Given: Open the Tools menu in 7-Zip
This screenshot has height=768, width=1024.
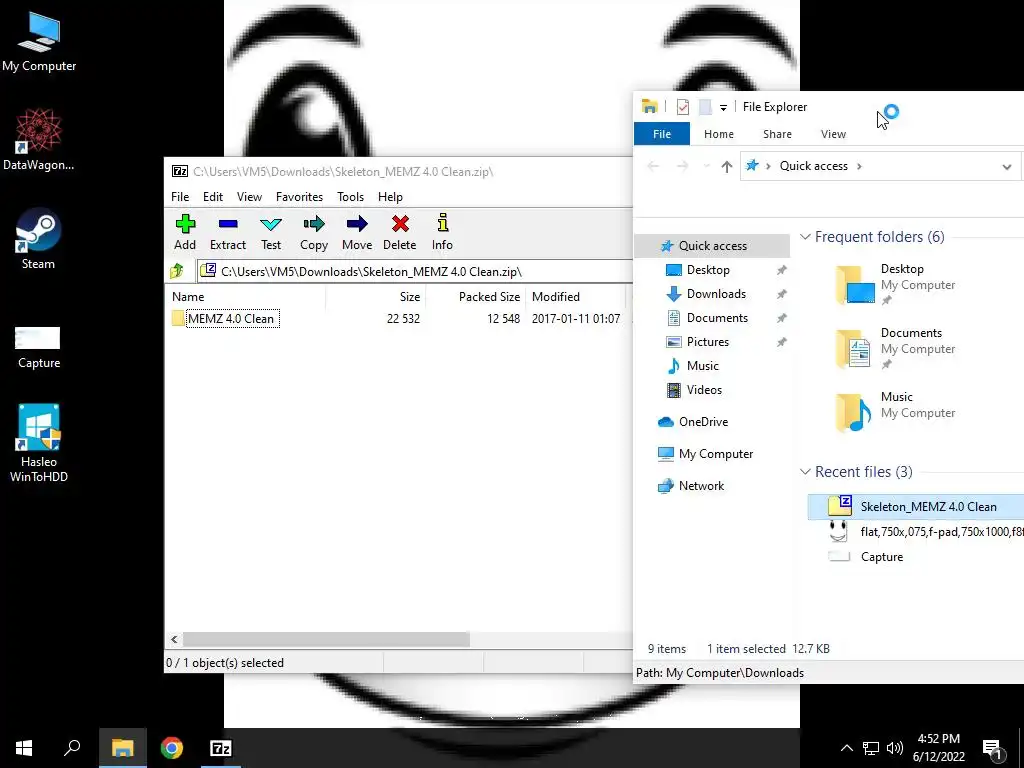Looking at the screenshot, I should click(x=351, y=197).
